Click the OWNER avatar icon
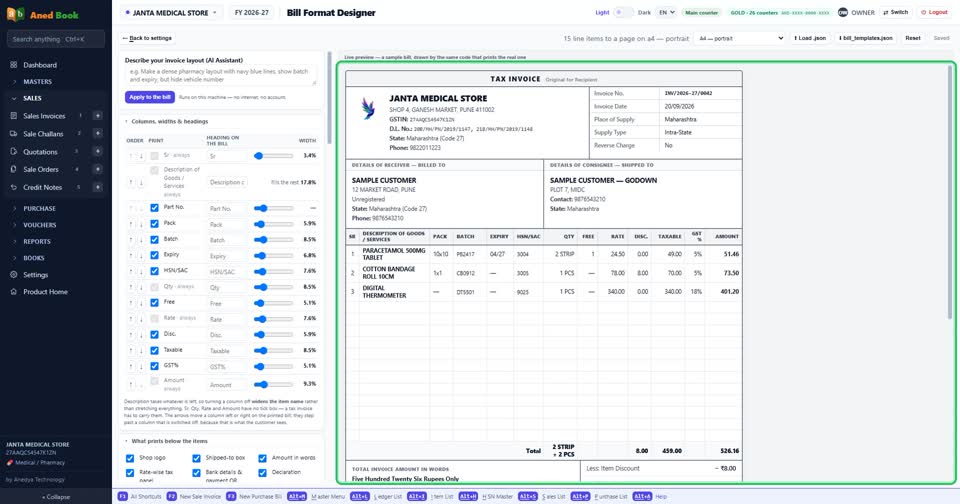The height and width of the screenshot is (504, 960). 842,12
